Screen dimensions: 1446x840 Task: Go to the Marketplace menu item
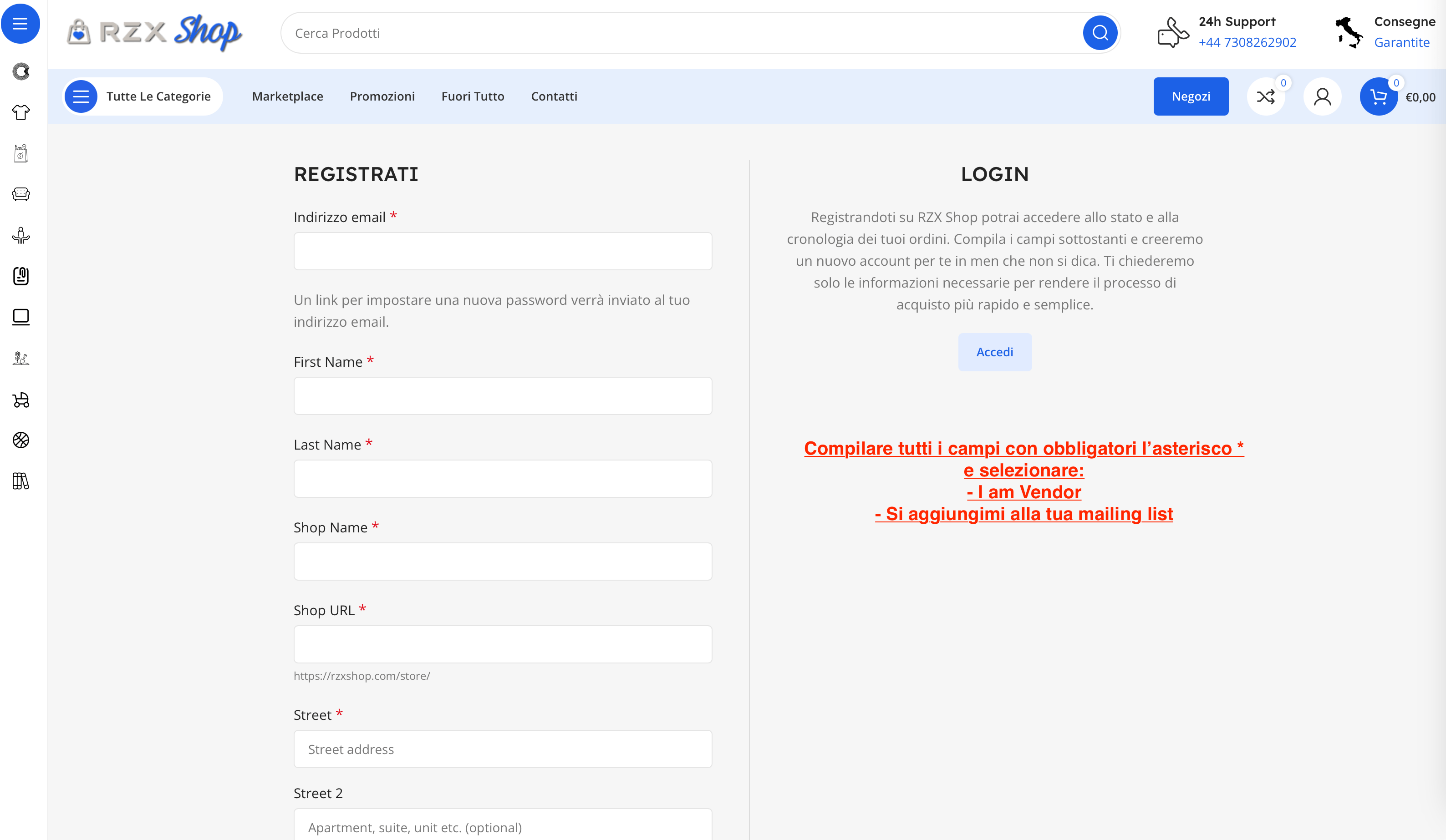tap(287, 97)
